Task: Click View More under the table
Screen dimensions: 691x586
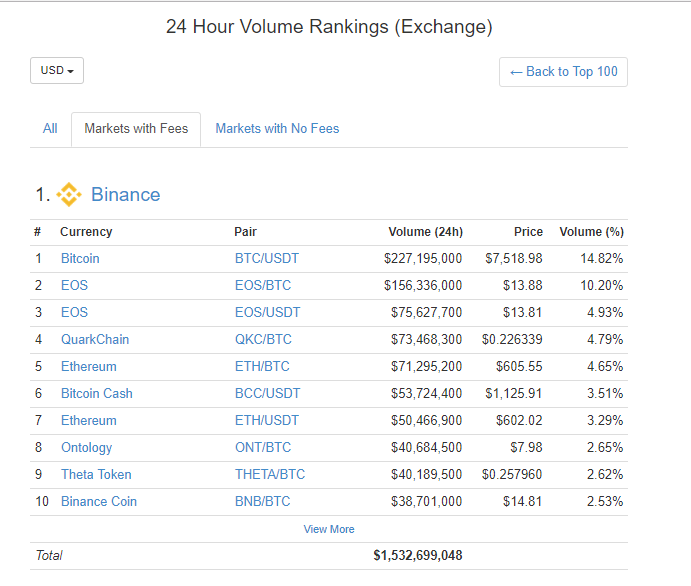Action: [329, 529]
